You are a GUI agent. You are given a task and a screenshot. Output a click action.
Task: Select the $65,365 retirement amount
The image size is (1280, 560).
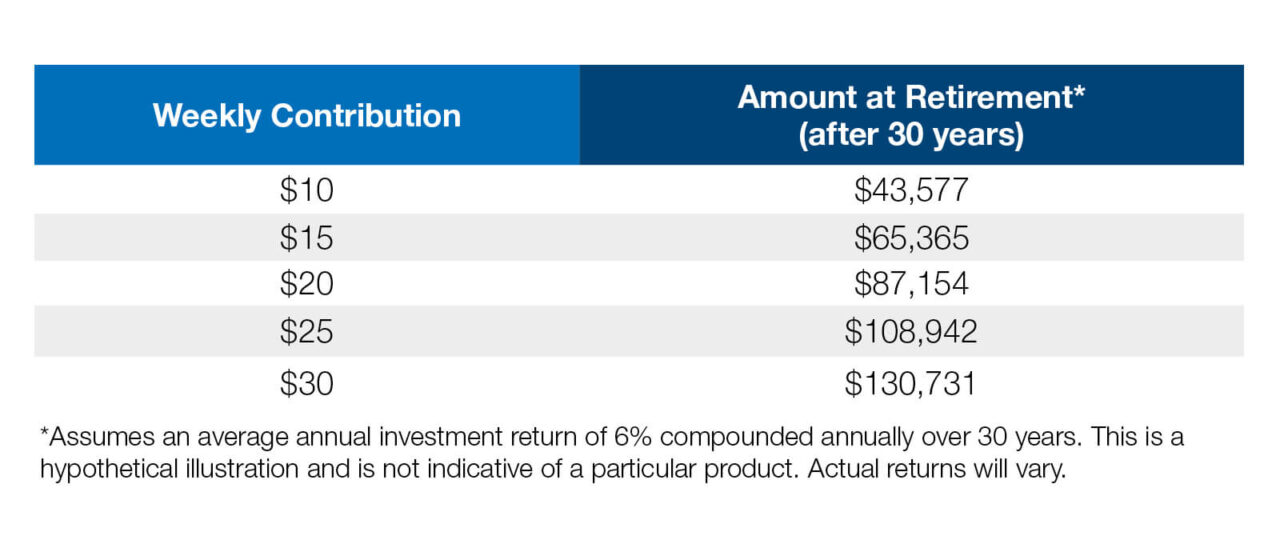click(x=911, y=237)
